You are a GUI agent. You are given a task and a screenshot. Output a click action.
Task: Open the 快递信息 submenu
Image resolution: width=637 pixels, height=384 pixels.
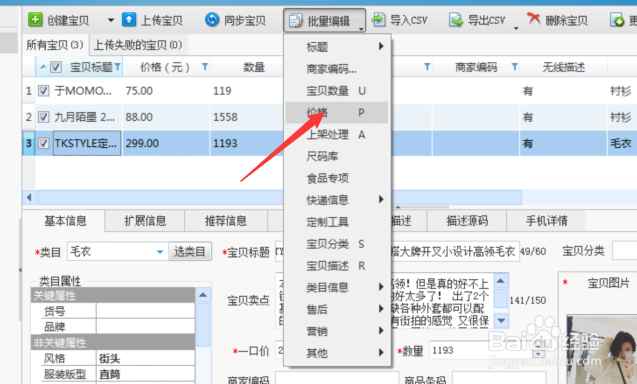click(x=337, y=200)
